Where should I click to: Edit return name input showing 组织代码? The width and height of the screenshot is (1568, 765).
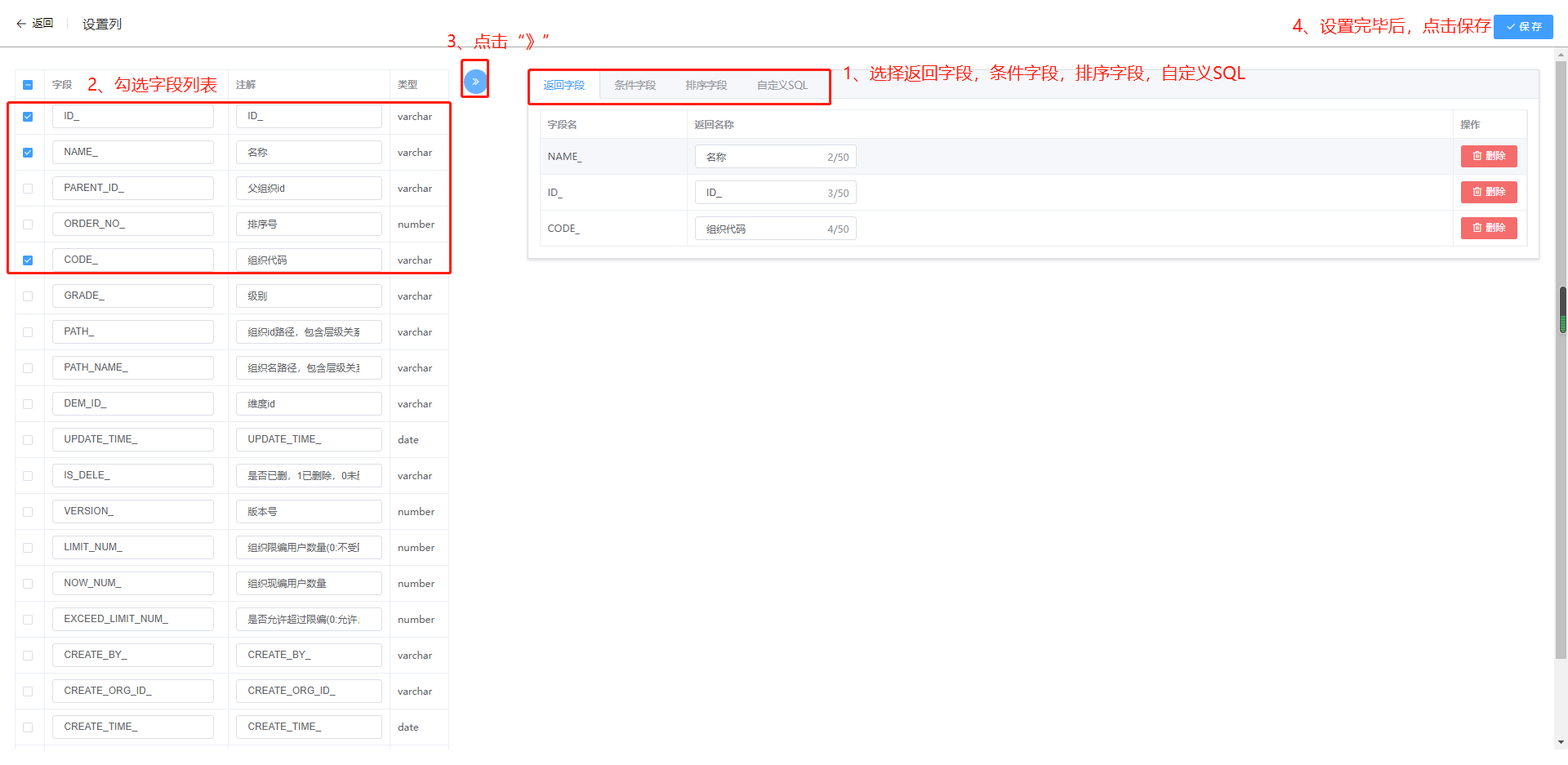click(776, 229)
